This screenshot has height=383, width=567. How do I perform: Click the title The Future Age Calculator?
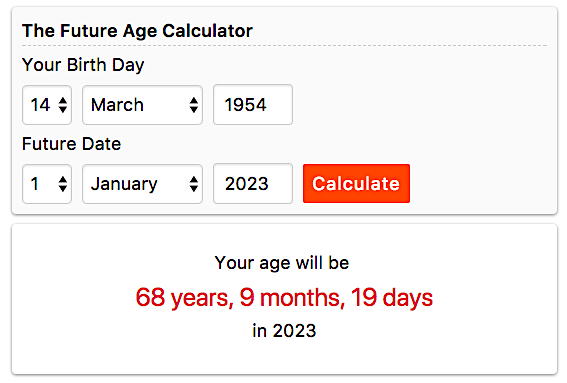tap(137, 31)
